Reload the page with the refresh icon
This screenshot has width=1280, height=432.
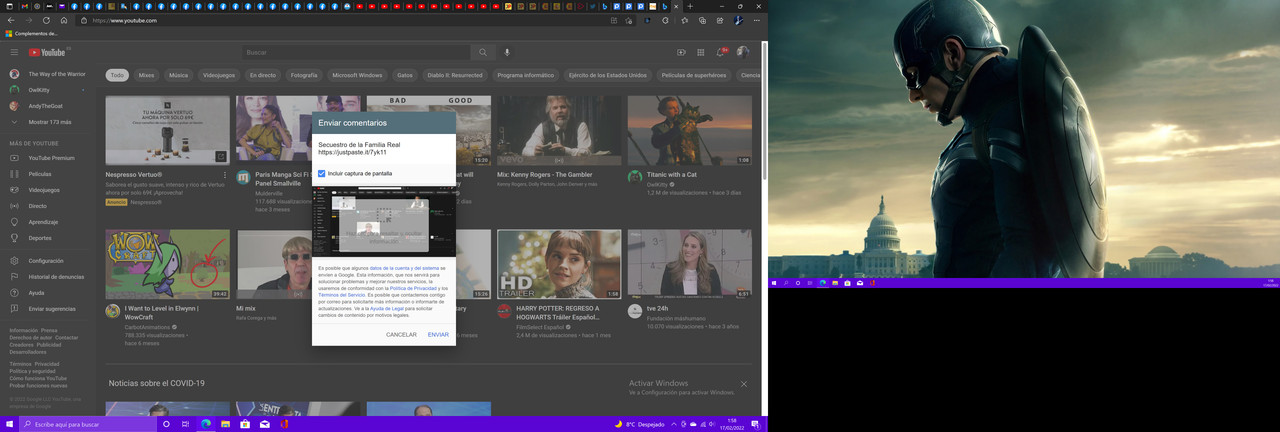coord(46,20)
